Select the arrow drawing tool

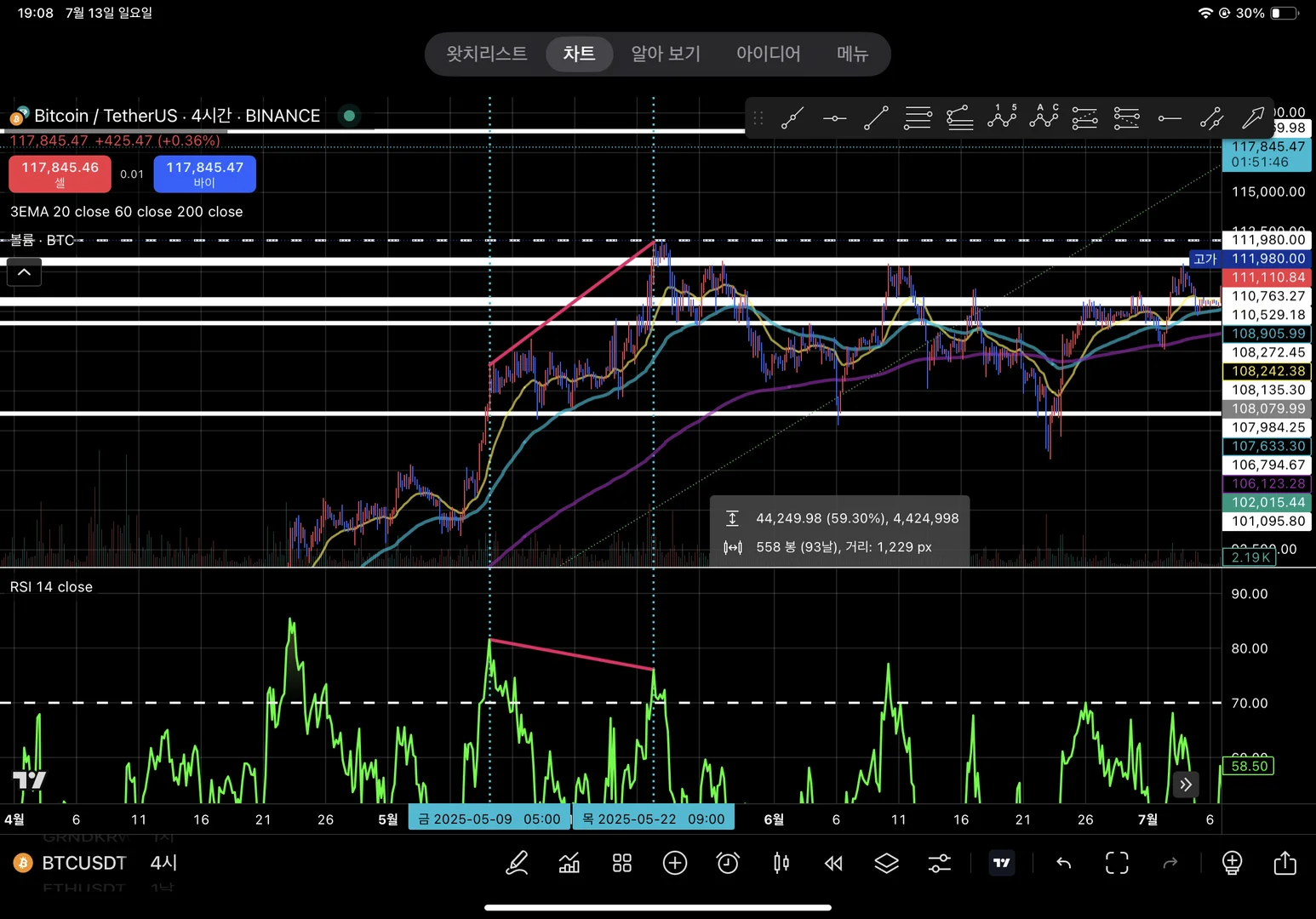1253,117
